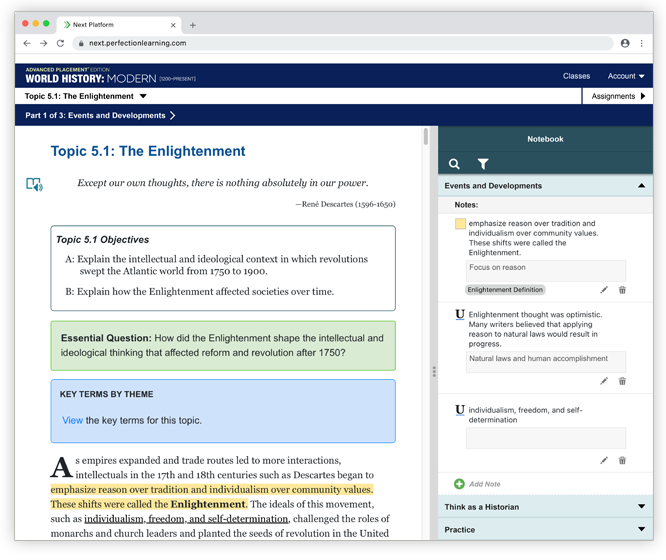This screenshot has height=560, width=666.
Task: Click the underline U icon on optimism note
Action: coord(460,314)
